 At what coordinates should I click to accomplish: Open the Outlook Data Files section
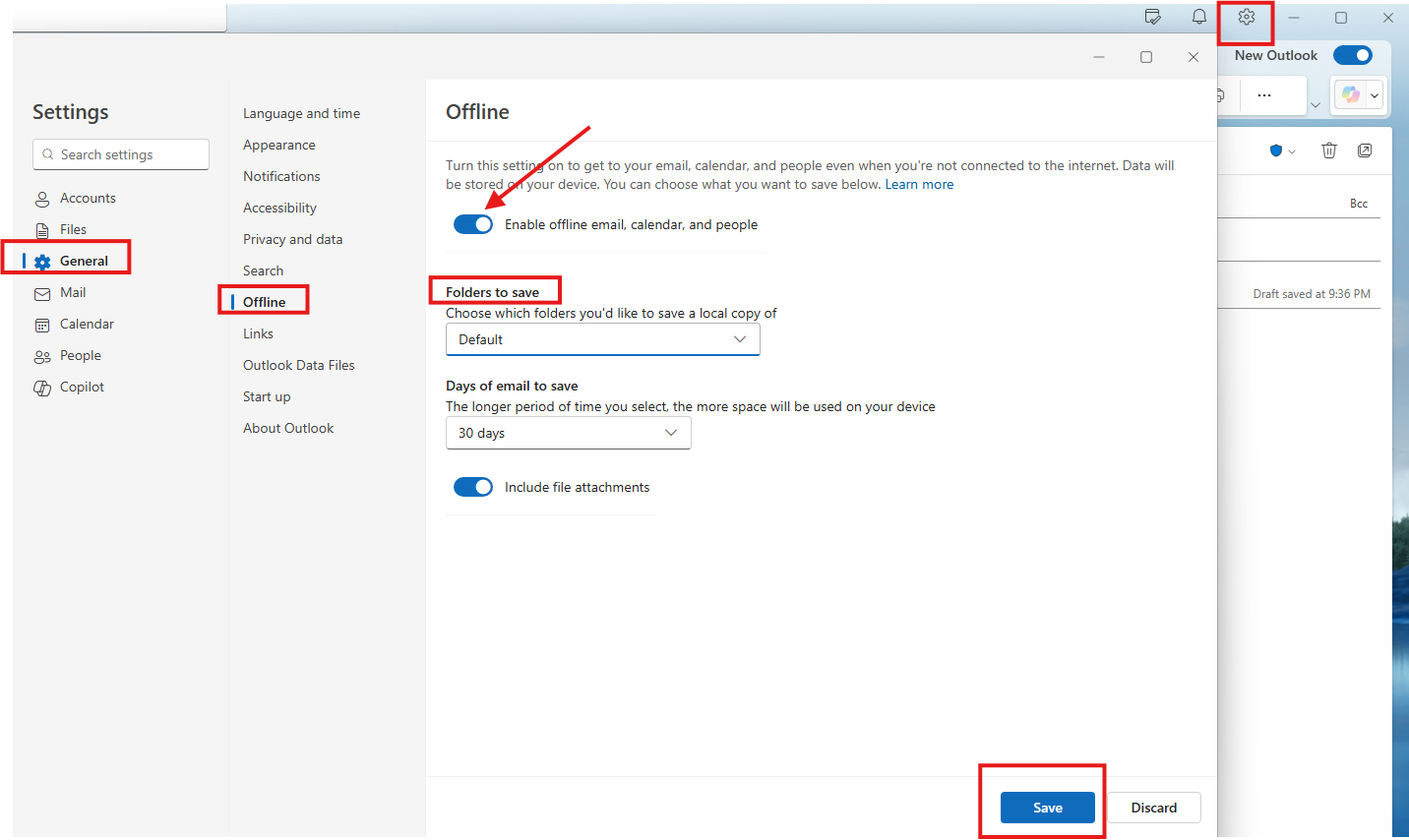[298, 365]
